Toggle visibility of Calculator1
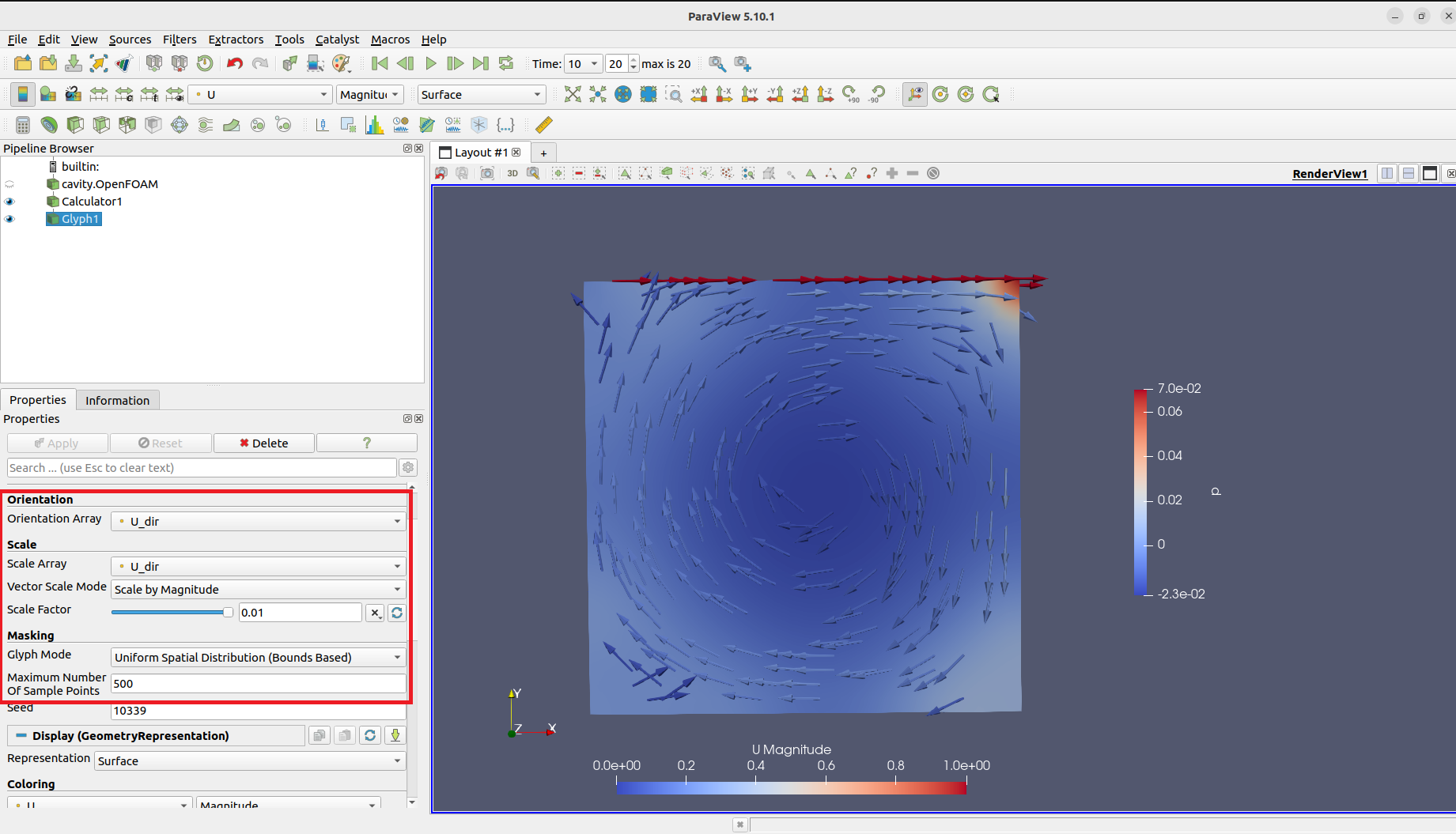Viewport: 1456px width, 834px height. point(9,202)
